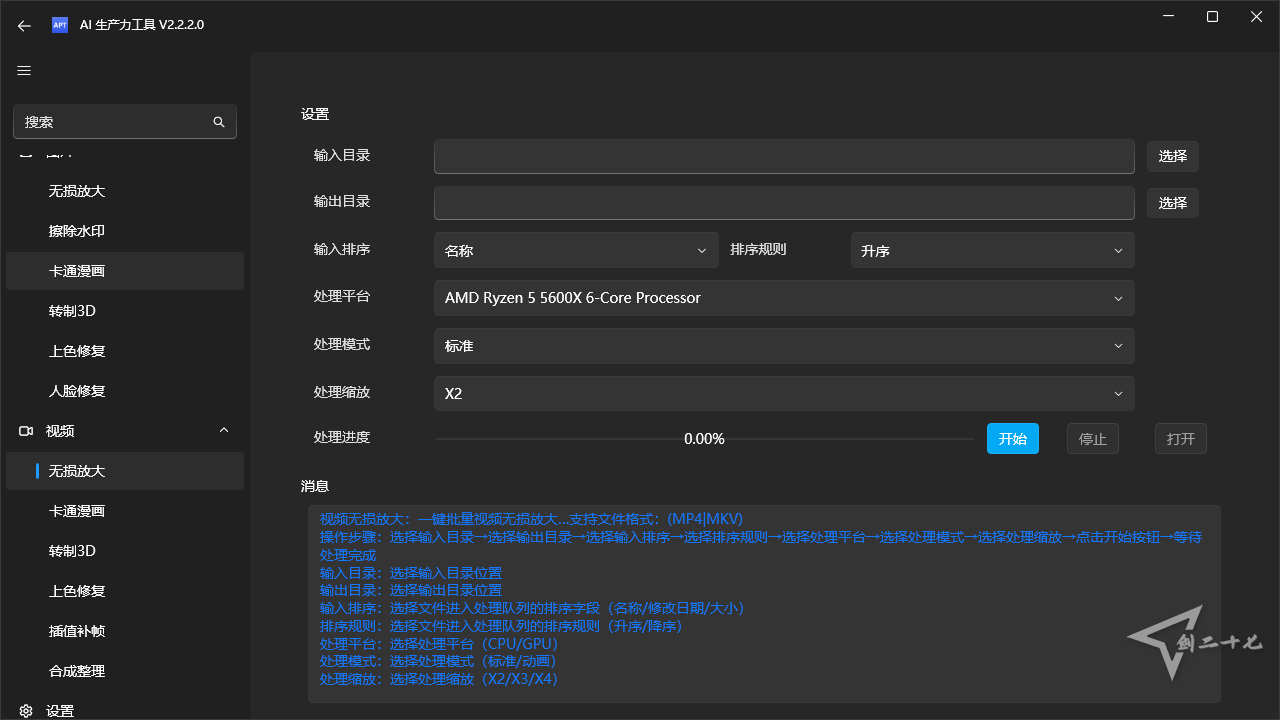Click 选择 button for 输入目录

[1173, 156]
